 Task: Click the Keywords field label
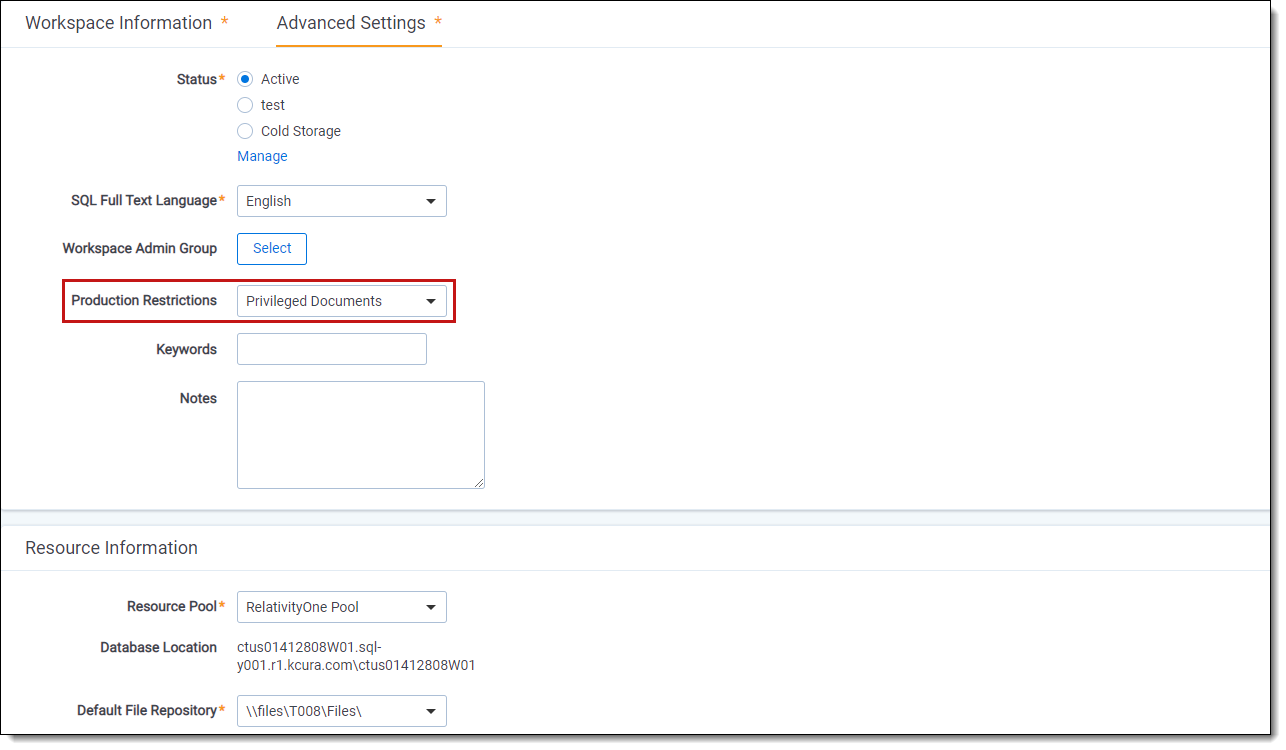pyautogui.click(x=186, y=349)
